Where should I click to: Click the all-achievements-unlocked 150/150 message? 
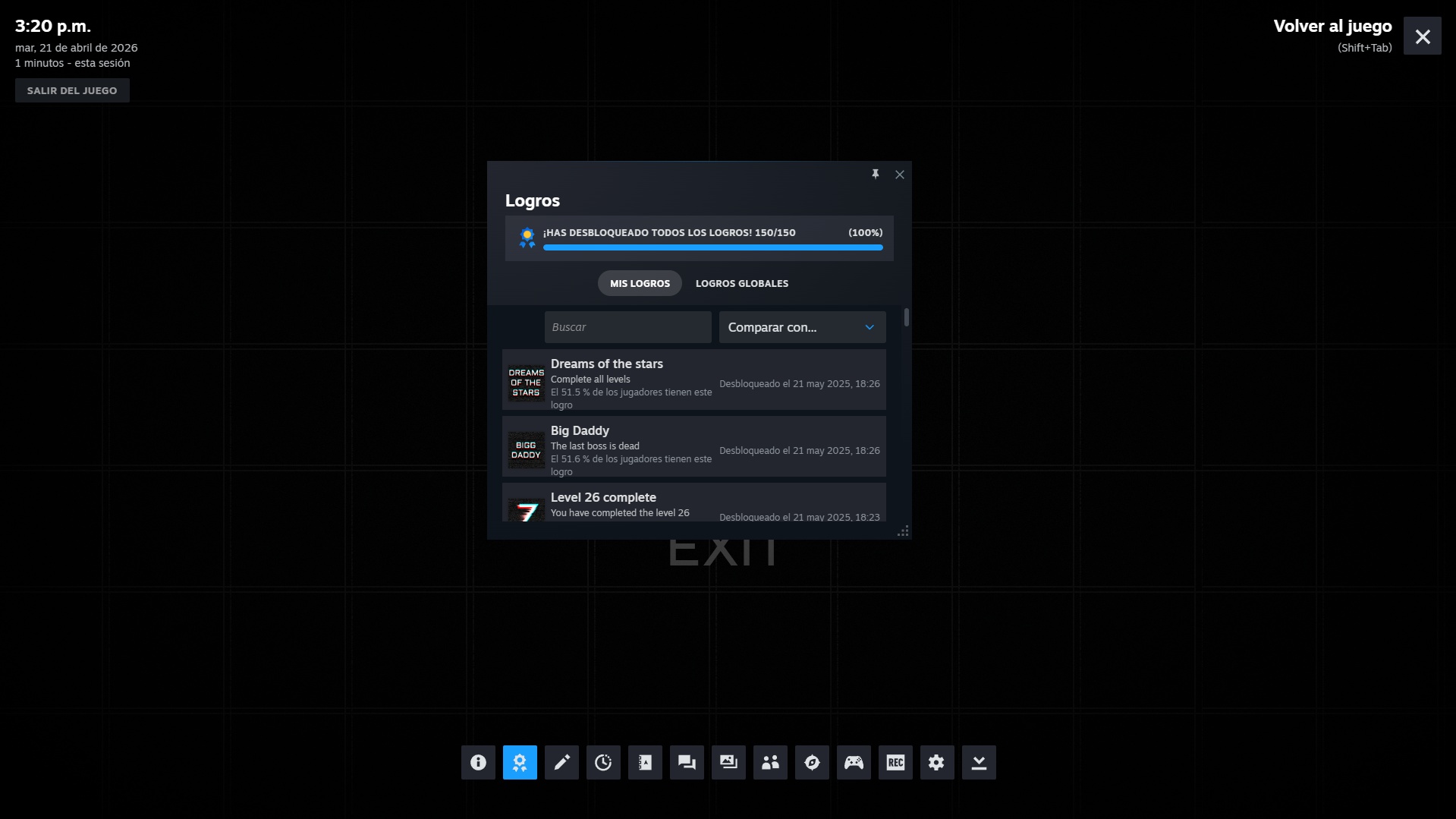(x=669, y=232)
